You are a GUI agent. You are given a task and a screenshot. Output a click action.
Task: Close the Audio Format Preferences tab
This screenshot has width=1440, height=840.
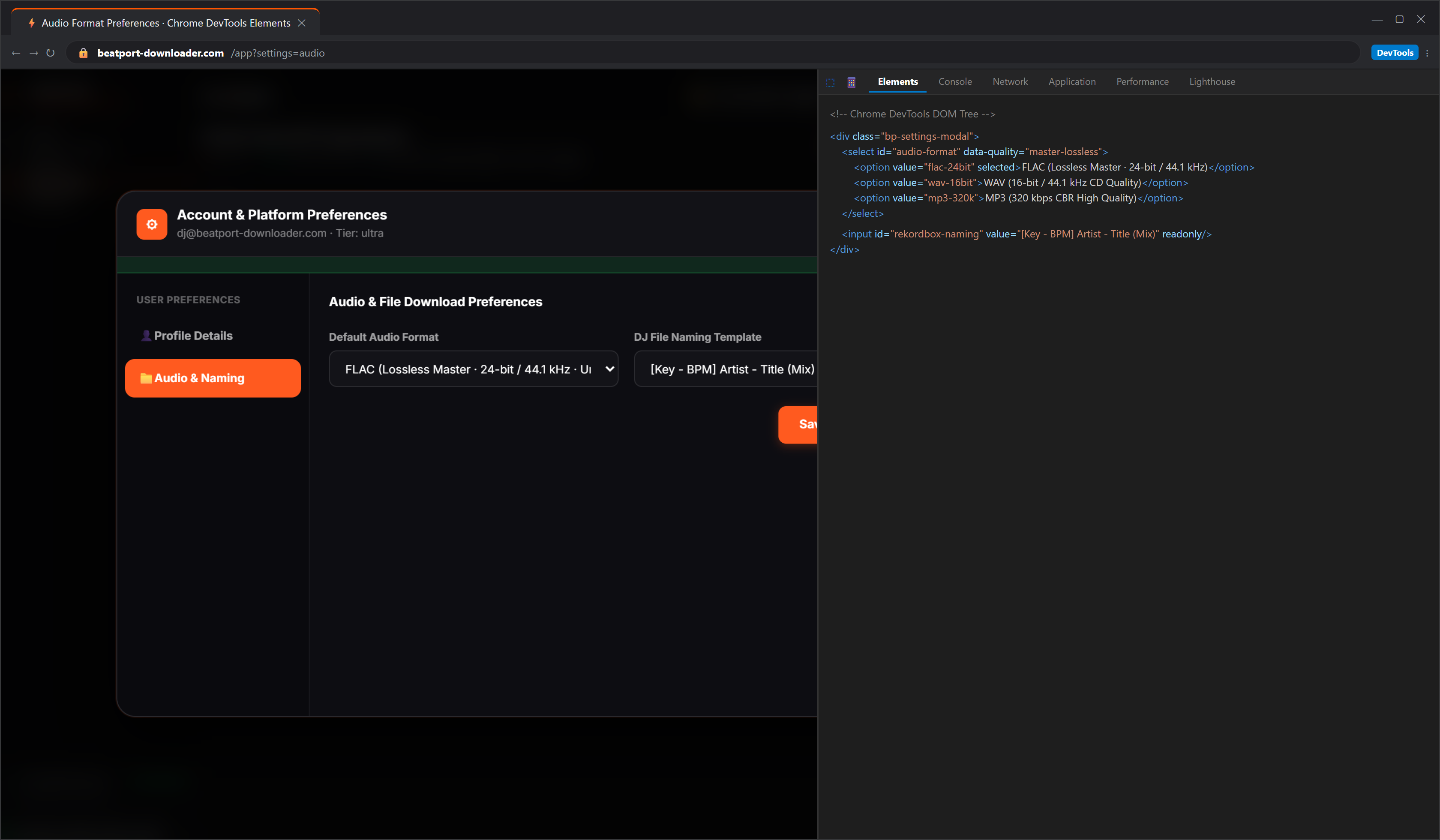302,23
